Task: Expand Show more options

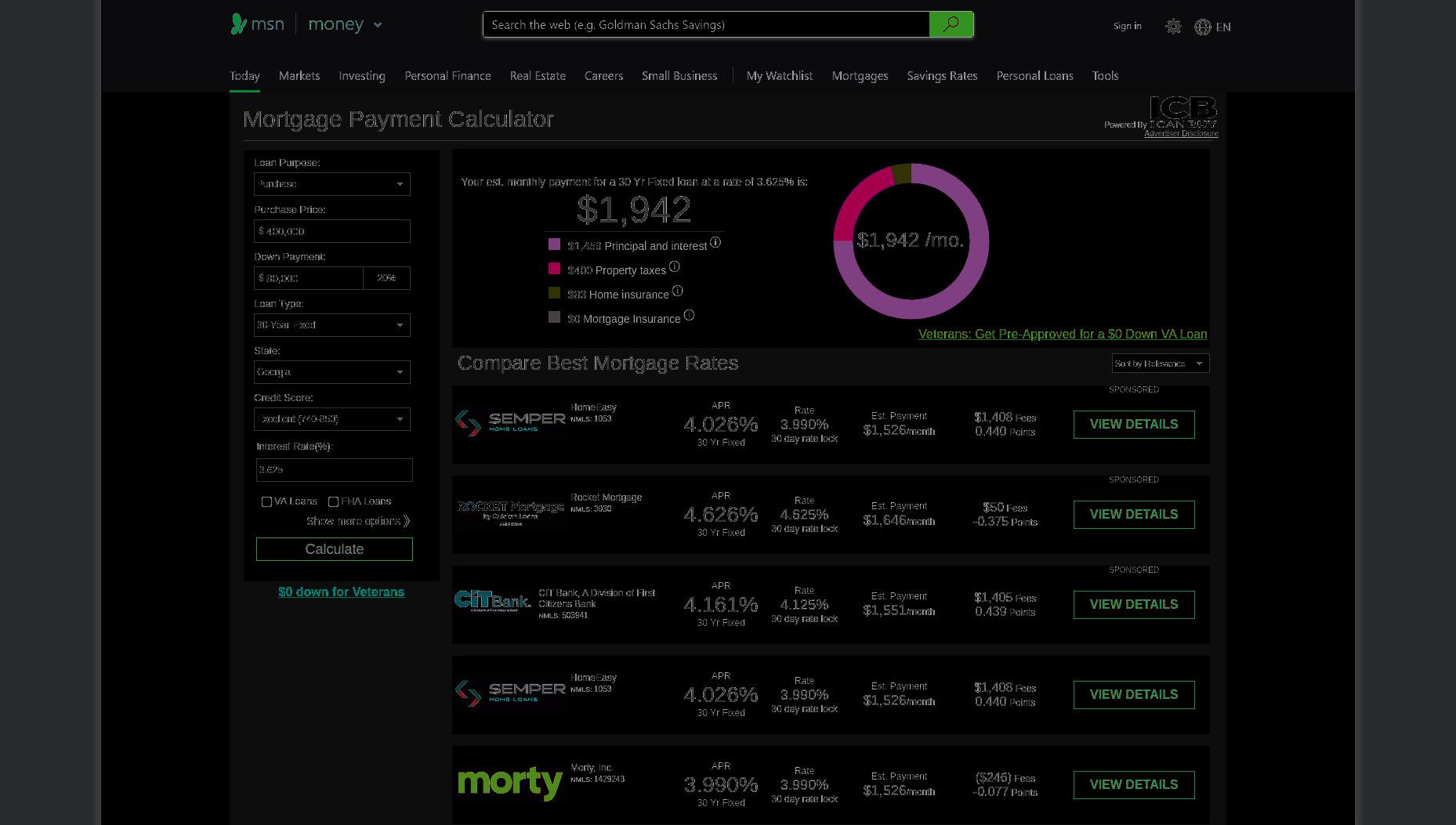Action: tap(358, 521)
